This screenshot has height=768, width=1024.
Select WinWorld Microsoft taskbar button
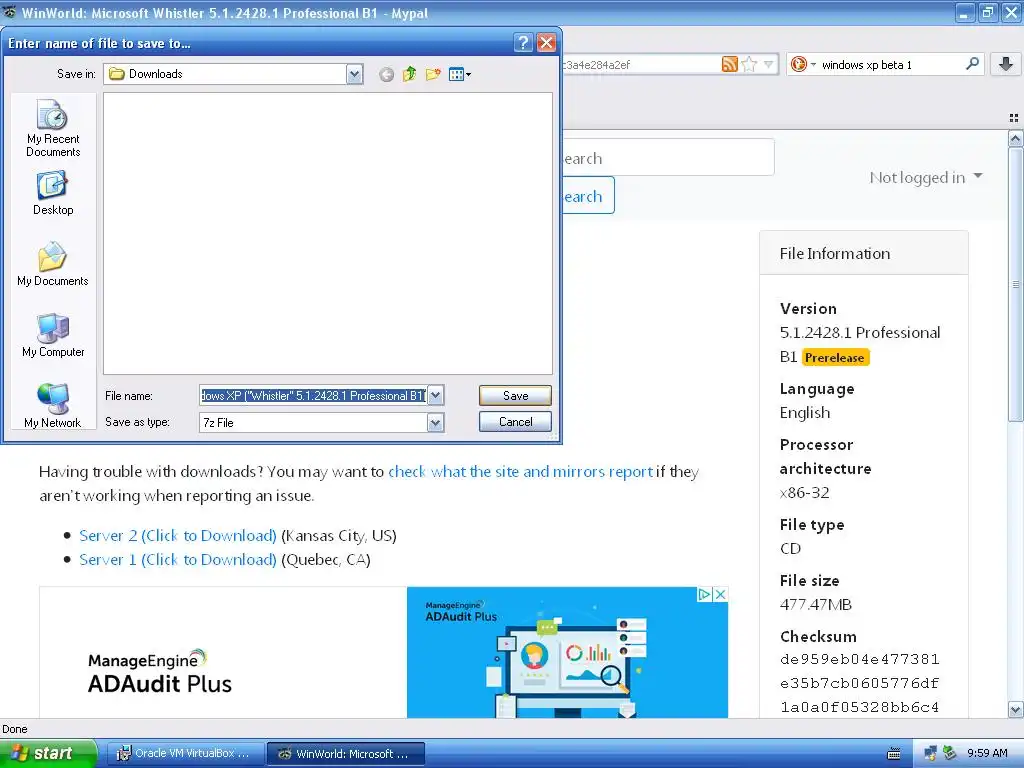(346, 754)
